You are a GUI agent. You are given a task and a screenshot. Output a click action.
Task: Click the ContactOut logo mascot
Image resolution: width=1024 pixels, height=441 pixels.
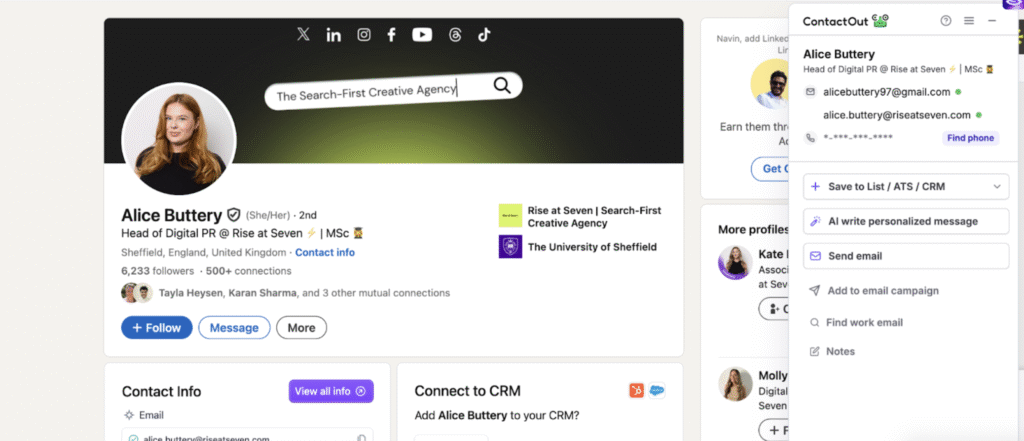tap(880, 21)
